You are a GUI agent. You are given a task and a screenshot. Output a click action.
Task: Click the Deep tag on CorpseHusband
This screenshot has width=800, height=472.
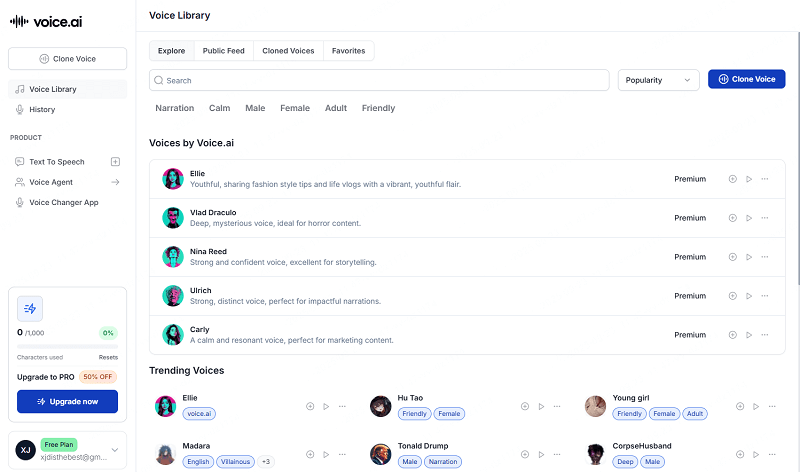625,462
